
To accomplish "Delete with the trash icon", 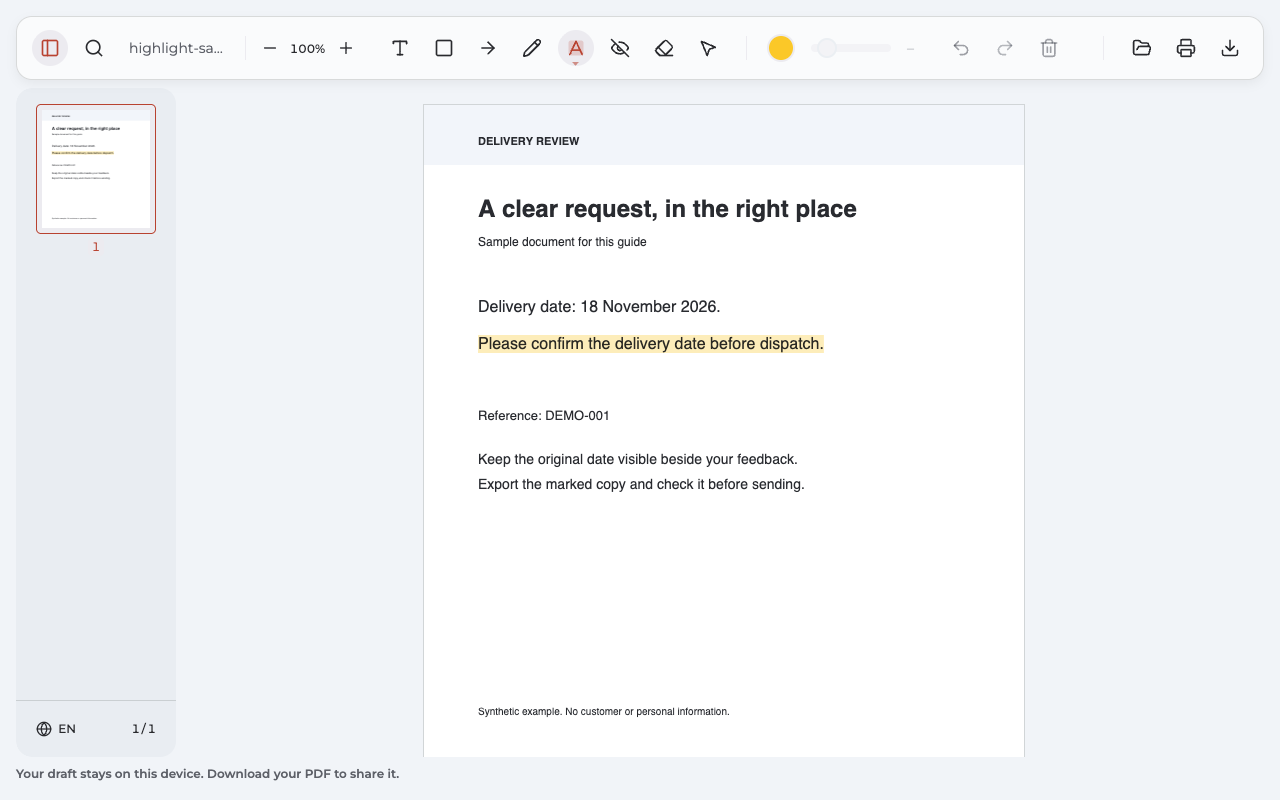I will pos(1049,48).
